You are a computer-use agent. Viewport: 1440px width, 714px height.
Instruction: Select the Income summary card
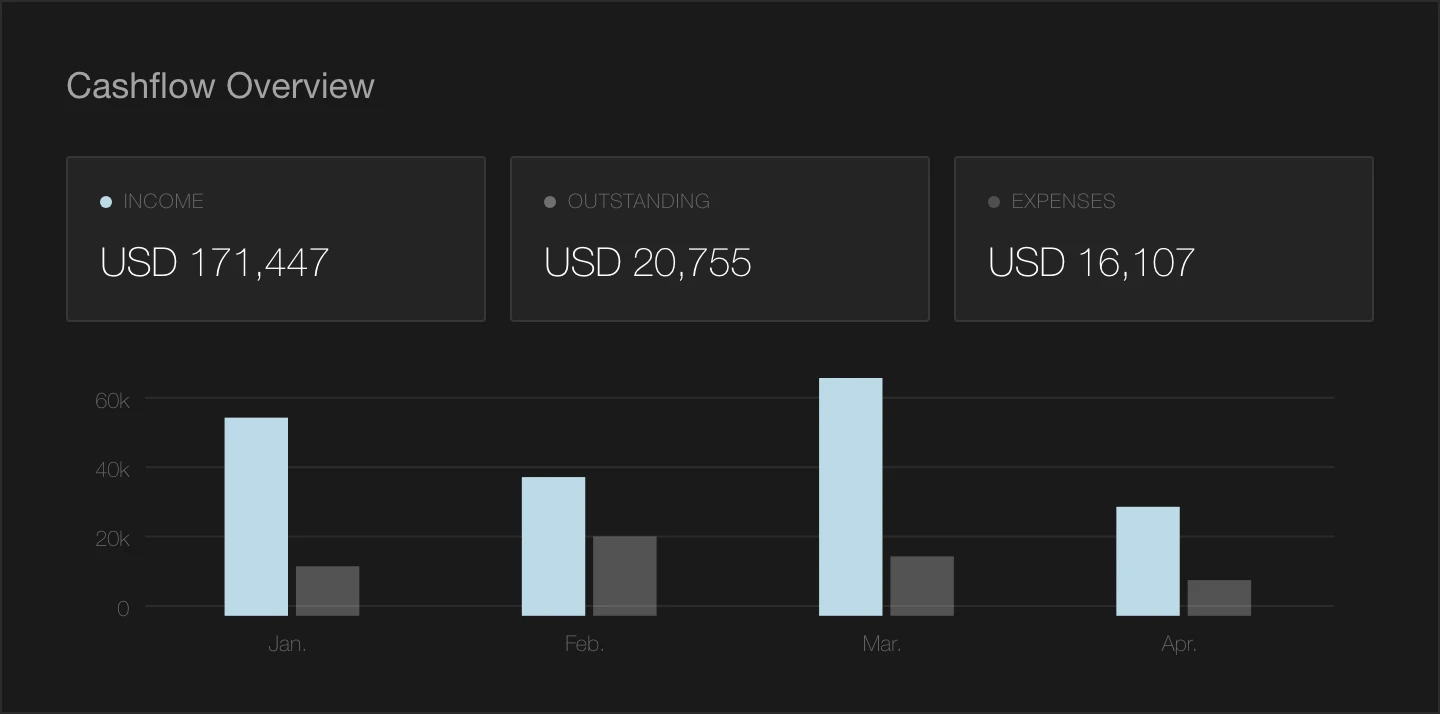[276, 239]
